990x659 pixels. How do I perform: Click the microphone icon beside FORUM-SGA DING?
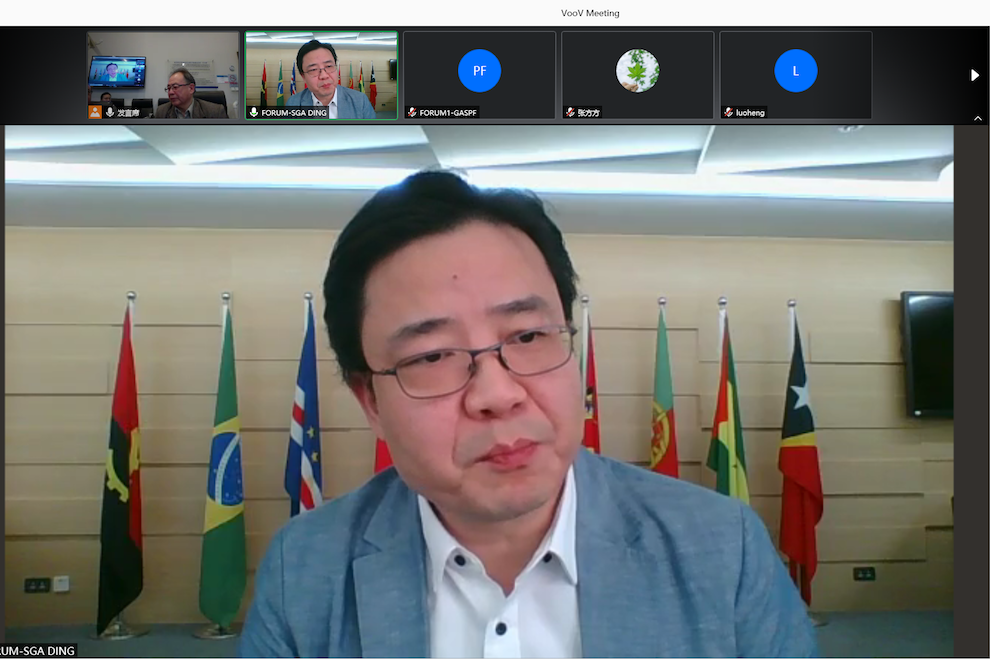point(254,113)
